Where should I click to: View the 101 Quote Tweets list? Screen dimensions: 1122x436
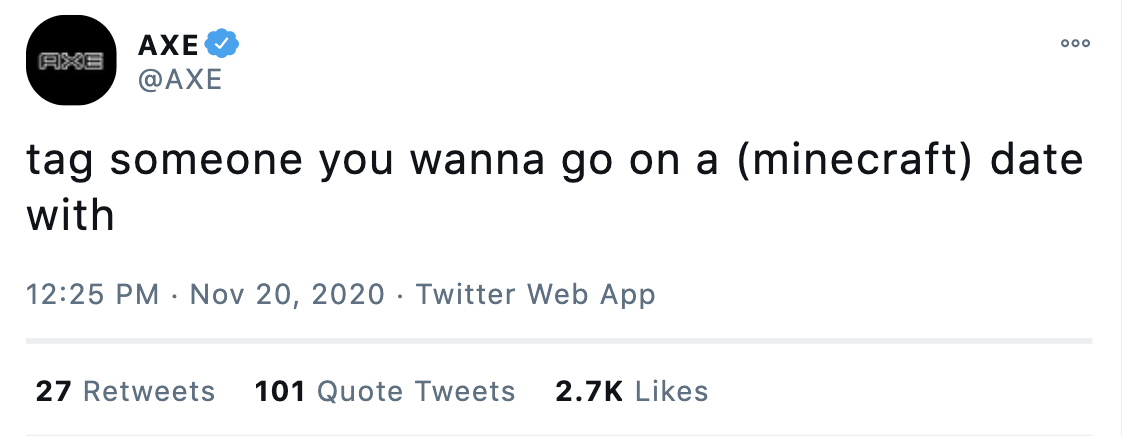point(385,391)
